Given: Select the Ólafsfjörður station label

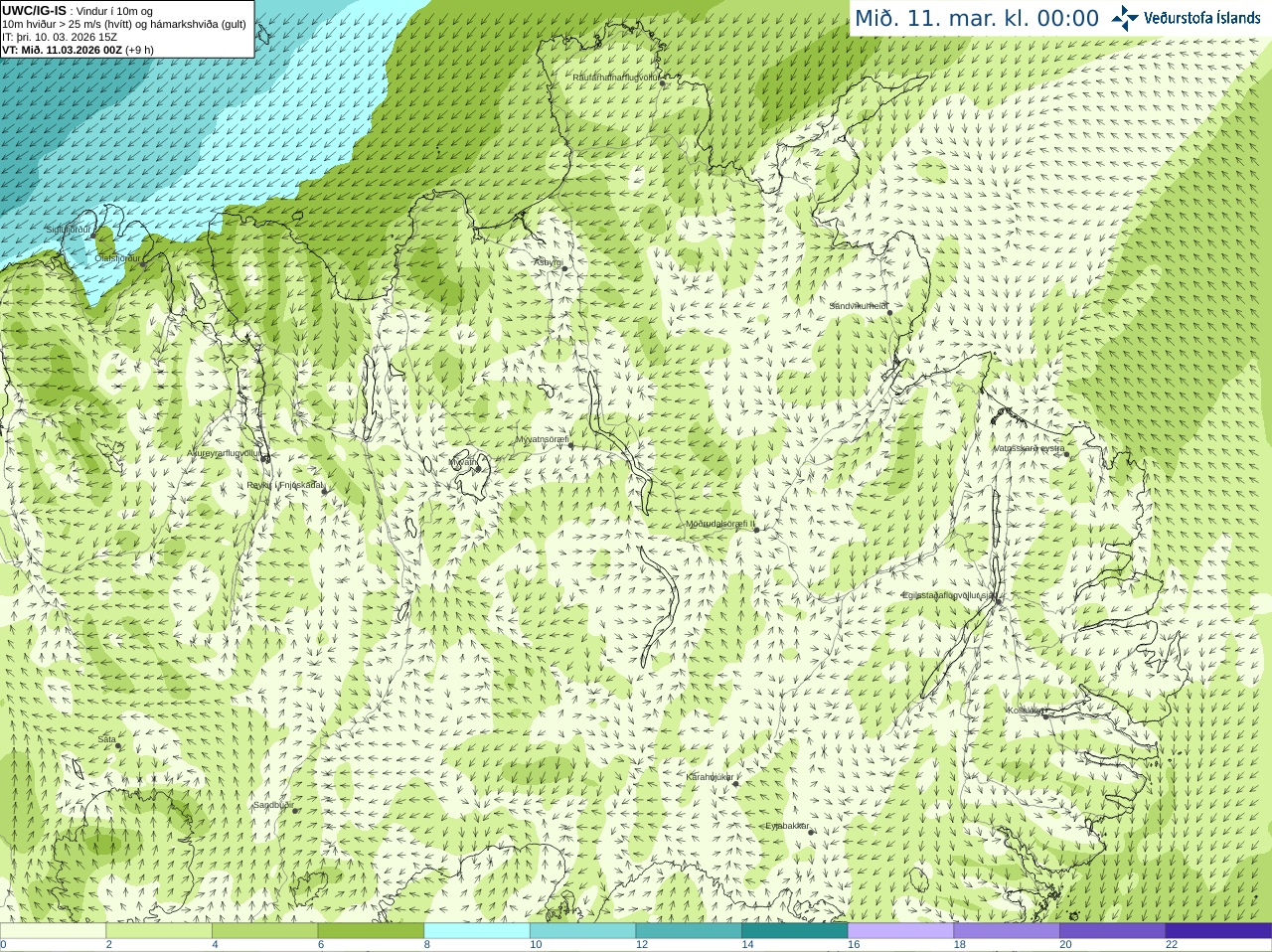Looking at the screenshot, I should (117, 258).
